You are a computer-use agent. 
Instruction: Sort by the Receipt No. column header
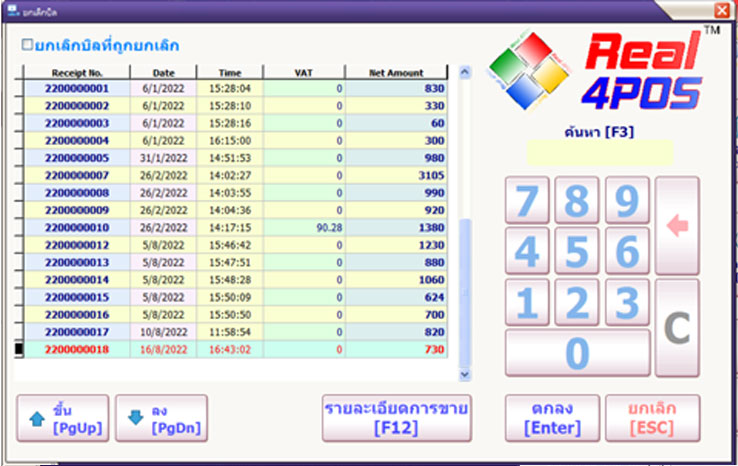point(77,73)
